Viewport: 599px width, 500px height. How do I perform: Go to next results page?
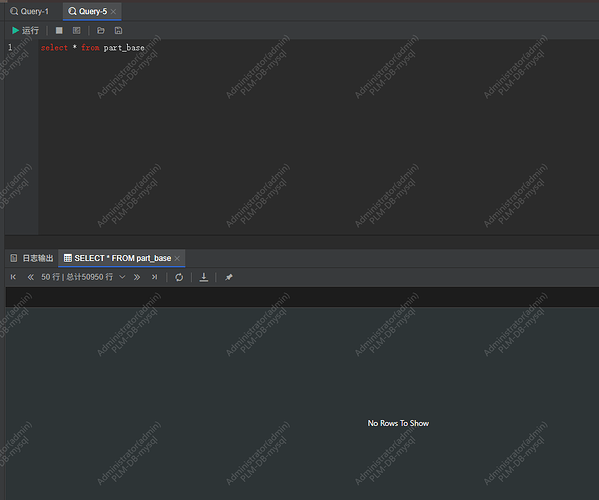click(x=137, y=277)
